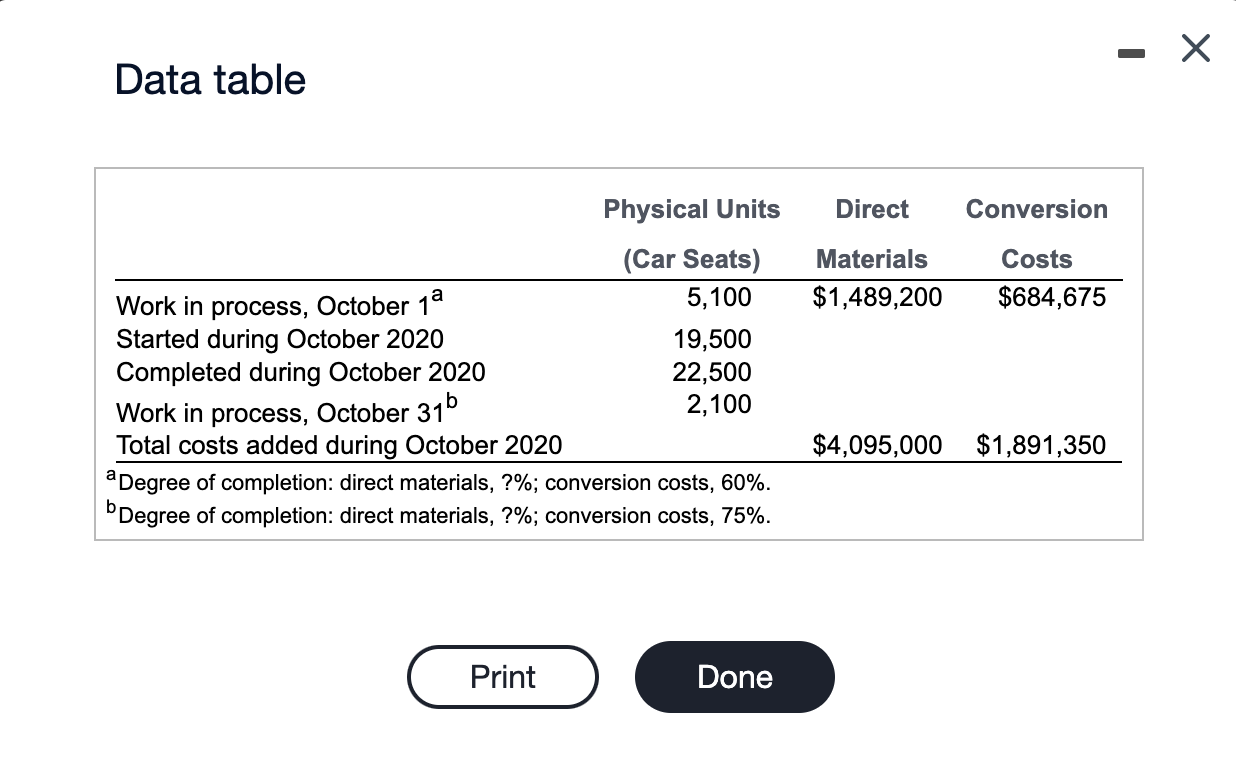This screenshot has width=1236, height=778.
Task: Select the Completed during October 2020 row
Action: pos(301,372)
